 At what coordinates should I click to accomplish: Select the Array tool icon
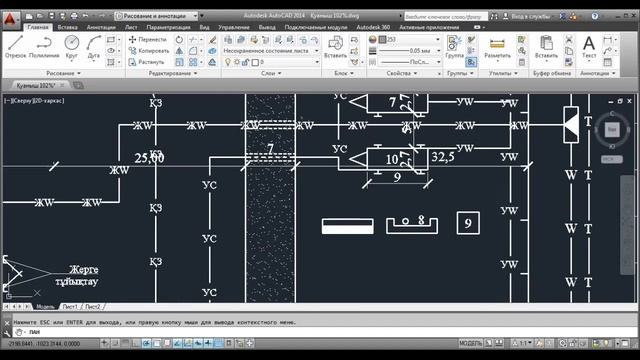tap(193, 62)
